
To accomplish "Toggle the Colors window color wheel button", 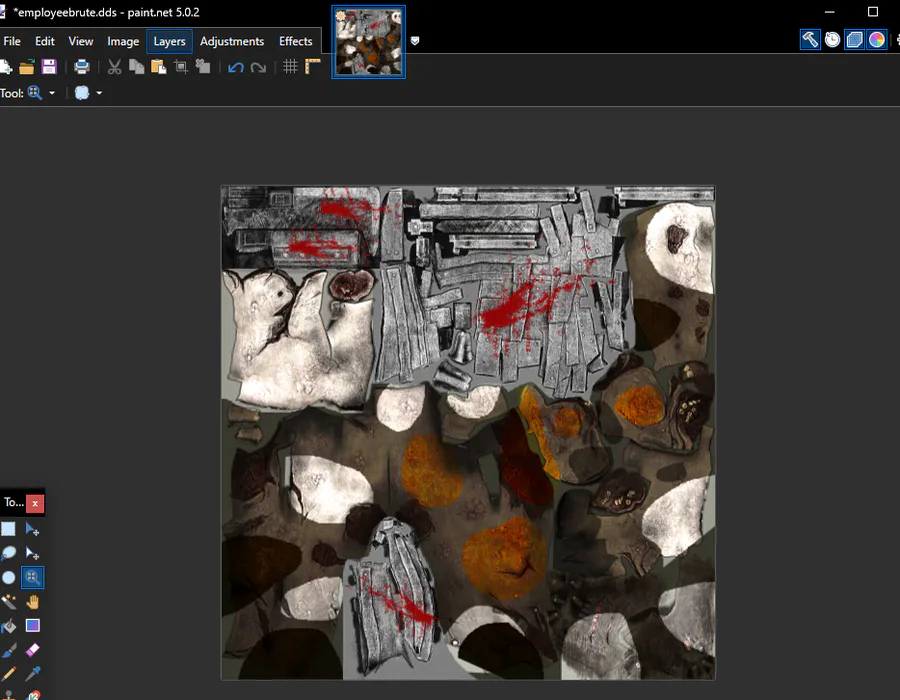I will [876, 40].
